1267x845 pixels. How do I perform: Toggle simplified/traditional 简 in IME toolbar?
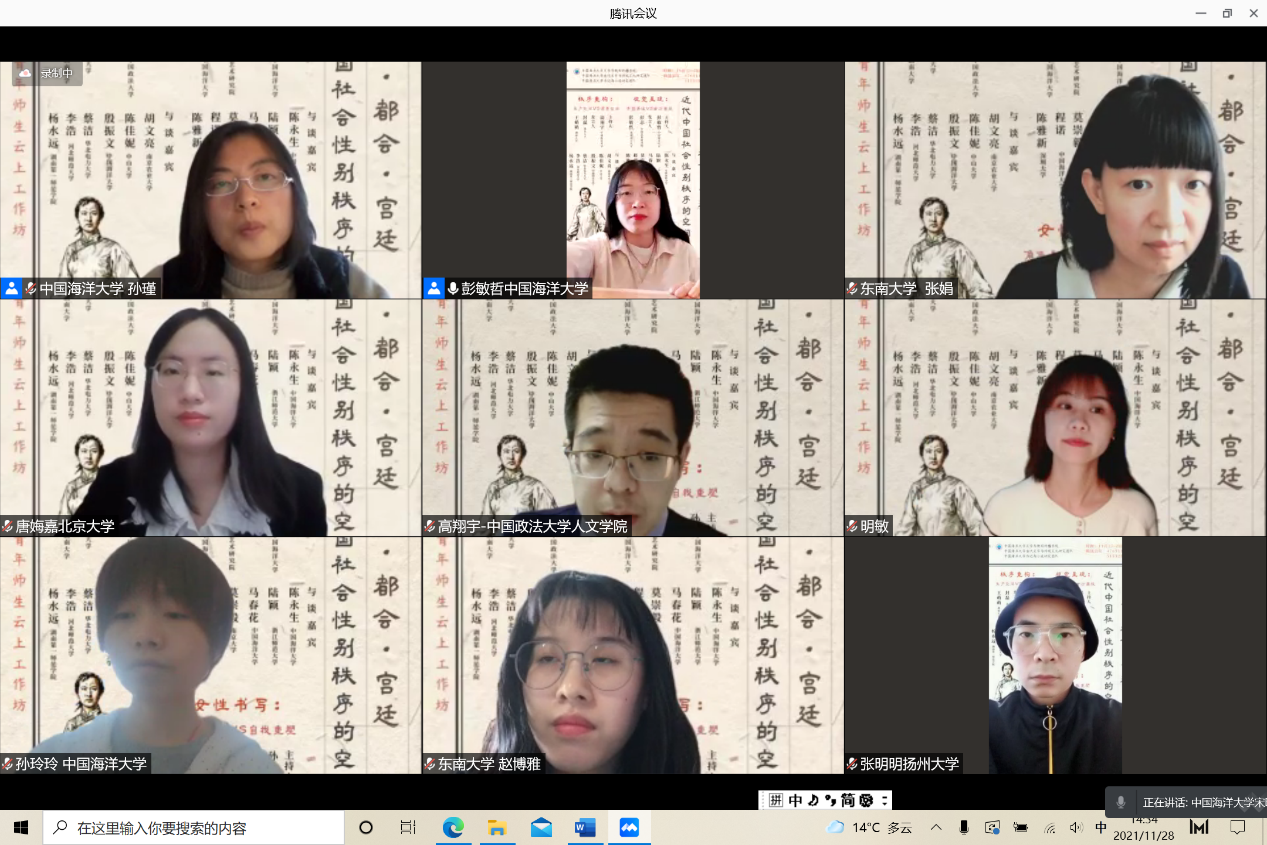846,800
